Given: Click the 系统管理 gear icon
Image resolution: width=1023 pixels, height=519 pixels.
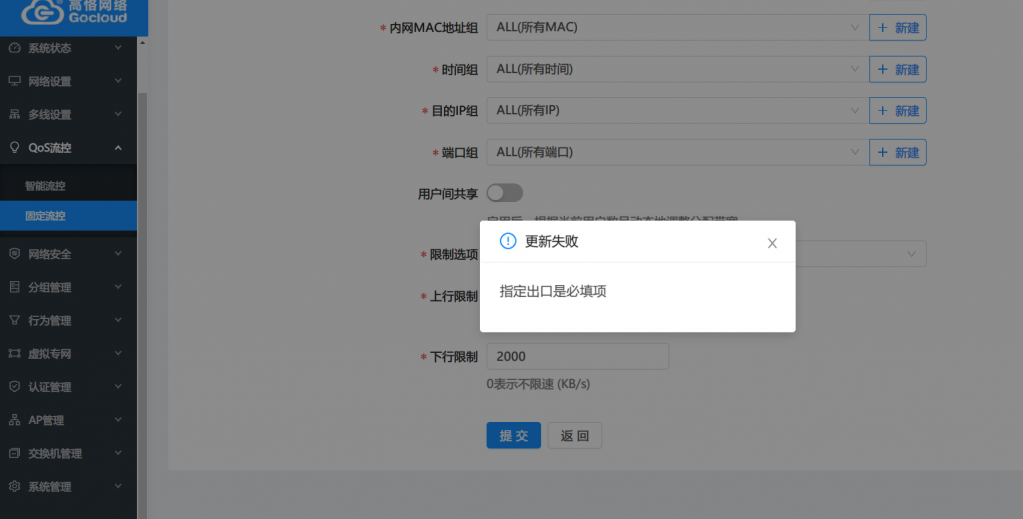Looking at the screenshot, I should [14, 487].
